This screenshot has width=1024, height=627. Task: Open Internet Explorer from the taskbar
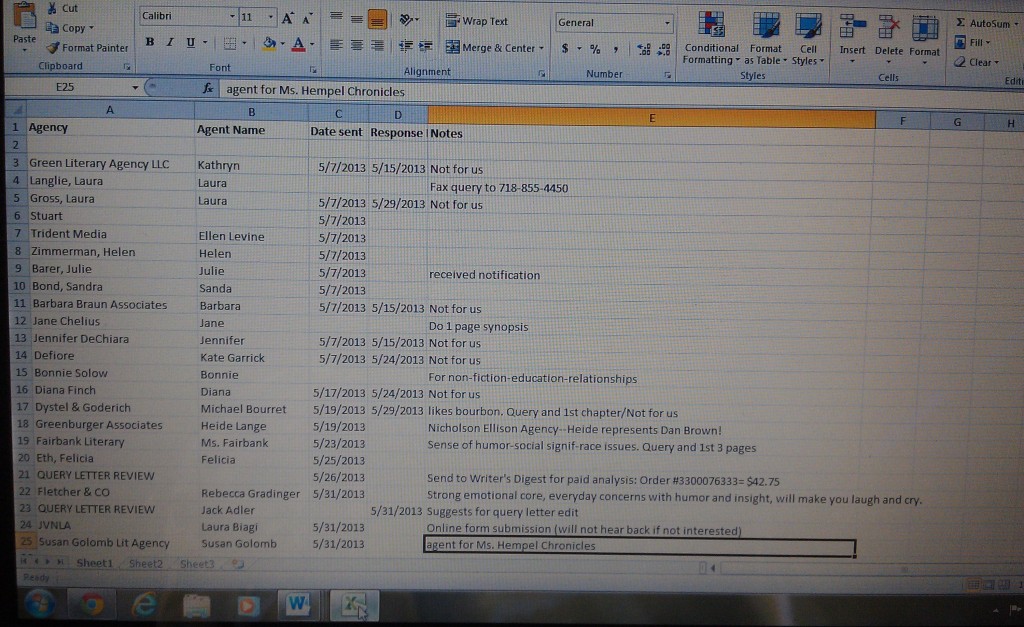pos(144,605)
